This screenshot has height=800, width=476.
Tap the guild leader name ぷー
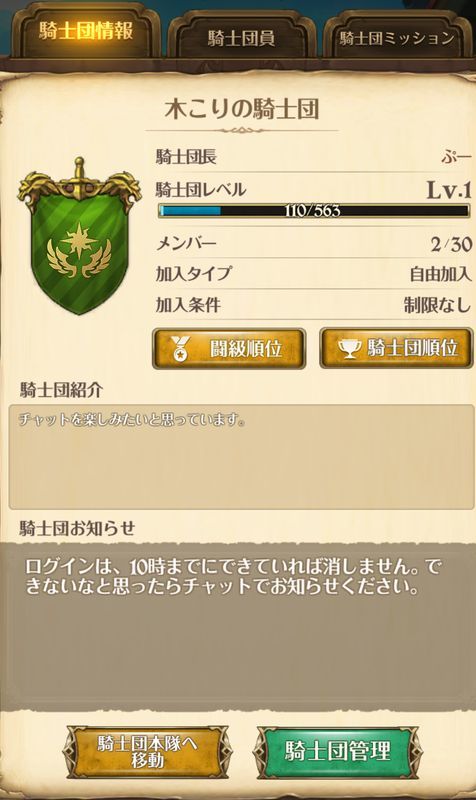pyautogui.click(x=457, y=156)
